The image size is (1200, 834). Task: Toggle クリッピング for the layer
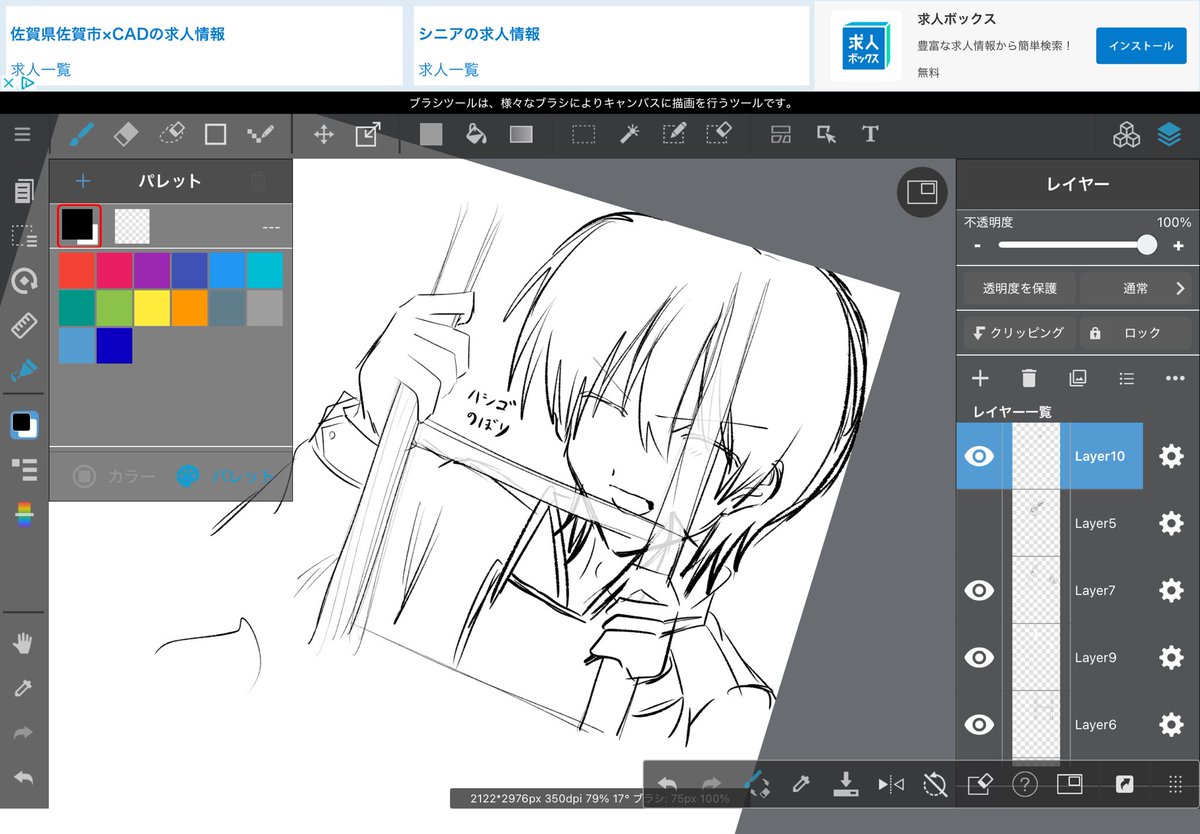tap(1019, 333)
